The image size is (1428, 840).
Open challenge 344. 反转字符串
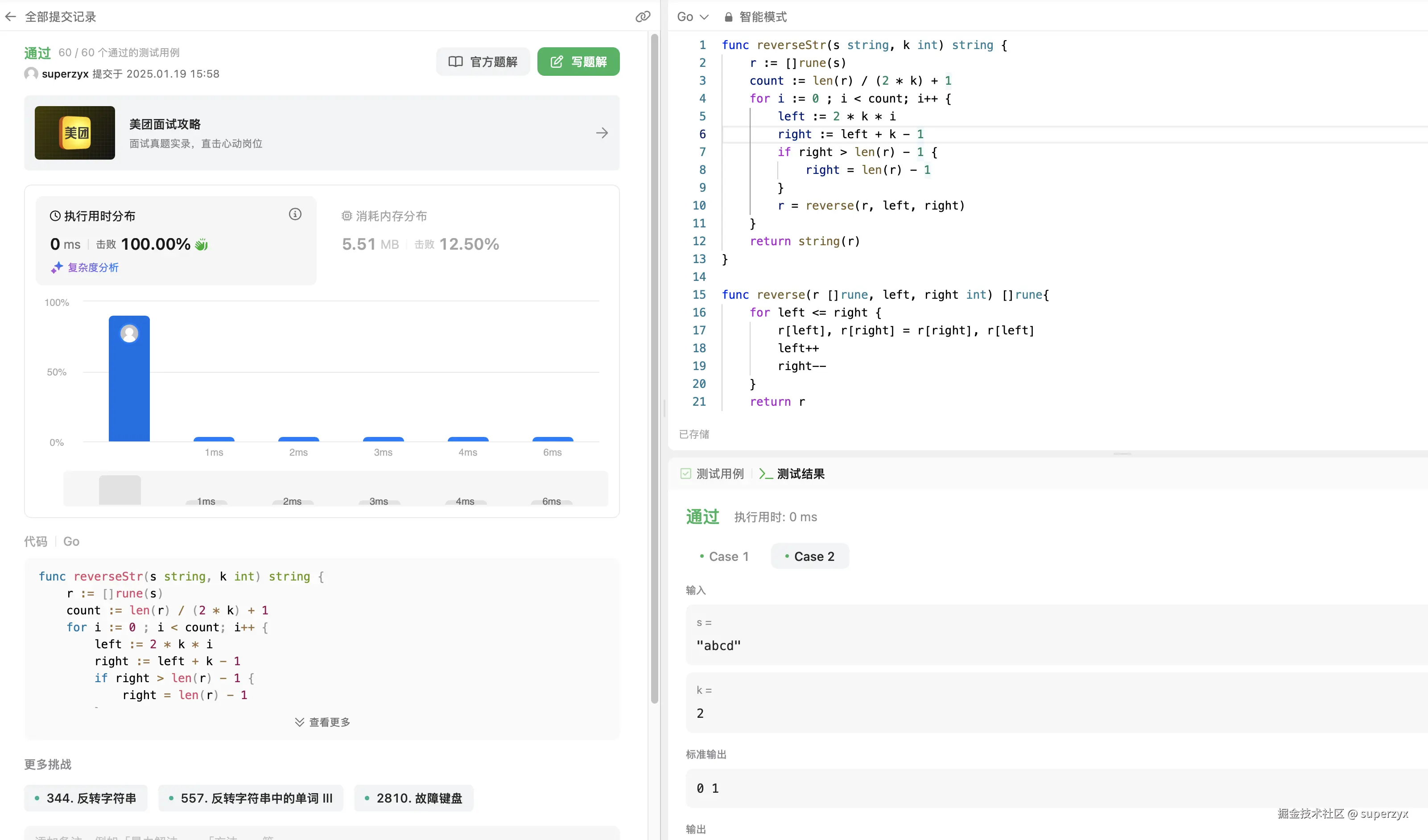(x=86, y=798)
